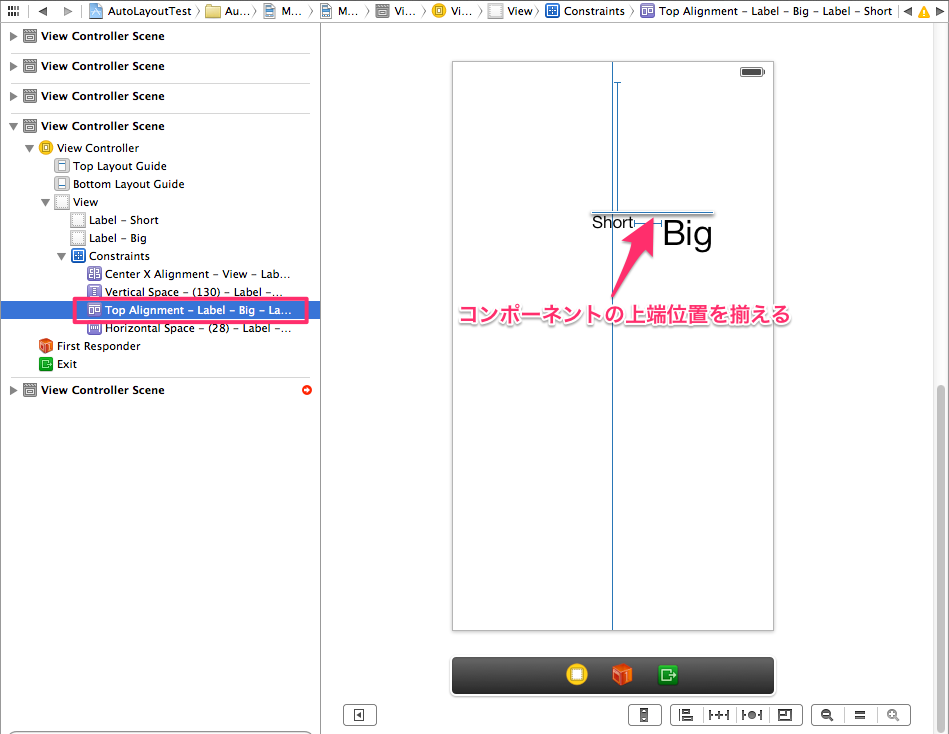Open the related items grid menu

tap(13, 11)
